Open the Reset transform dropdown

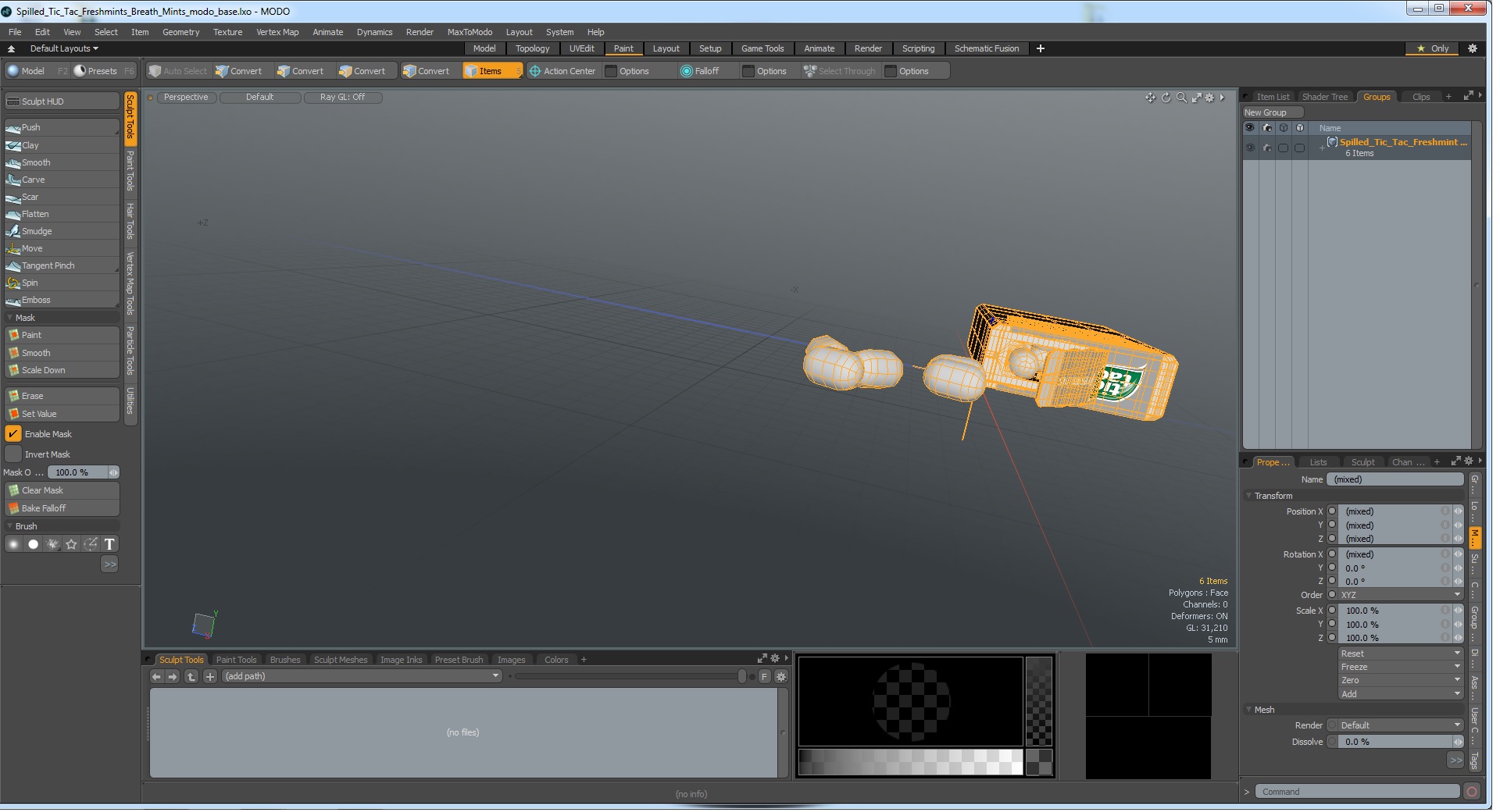(x=1400, y=654)
